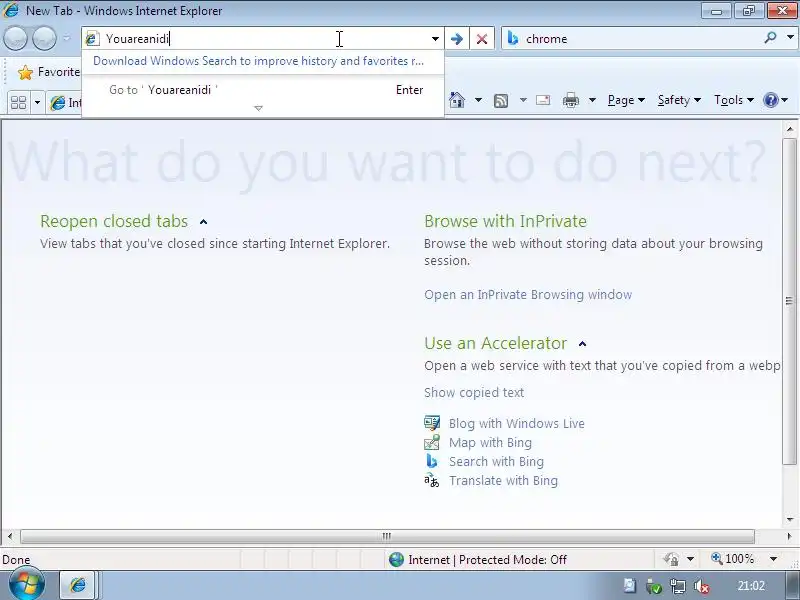Open the Tools menu
This screenshot has height=600, width=800.
[x=734, y=100]
